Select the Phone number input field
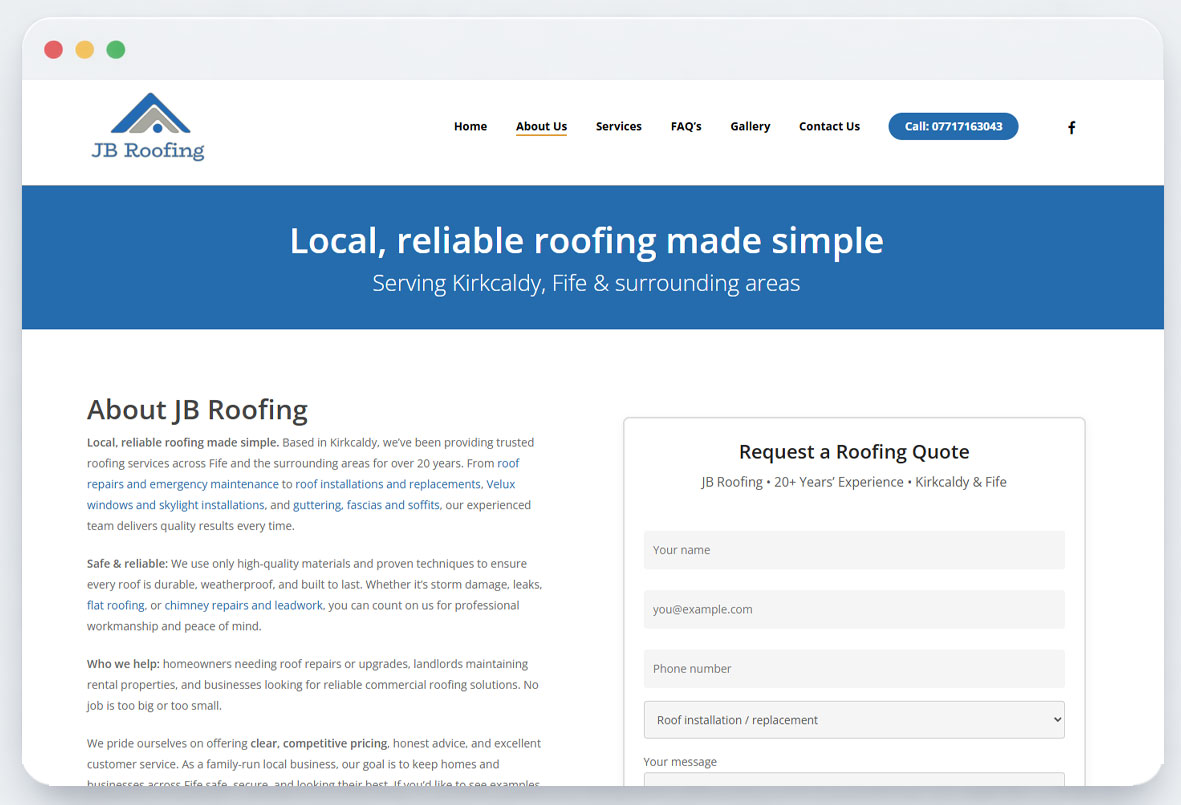1181x805 pixels. coord(854,669)
